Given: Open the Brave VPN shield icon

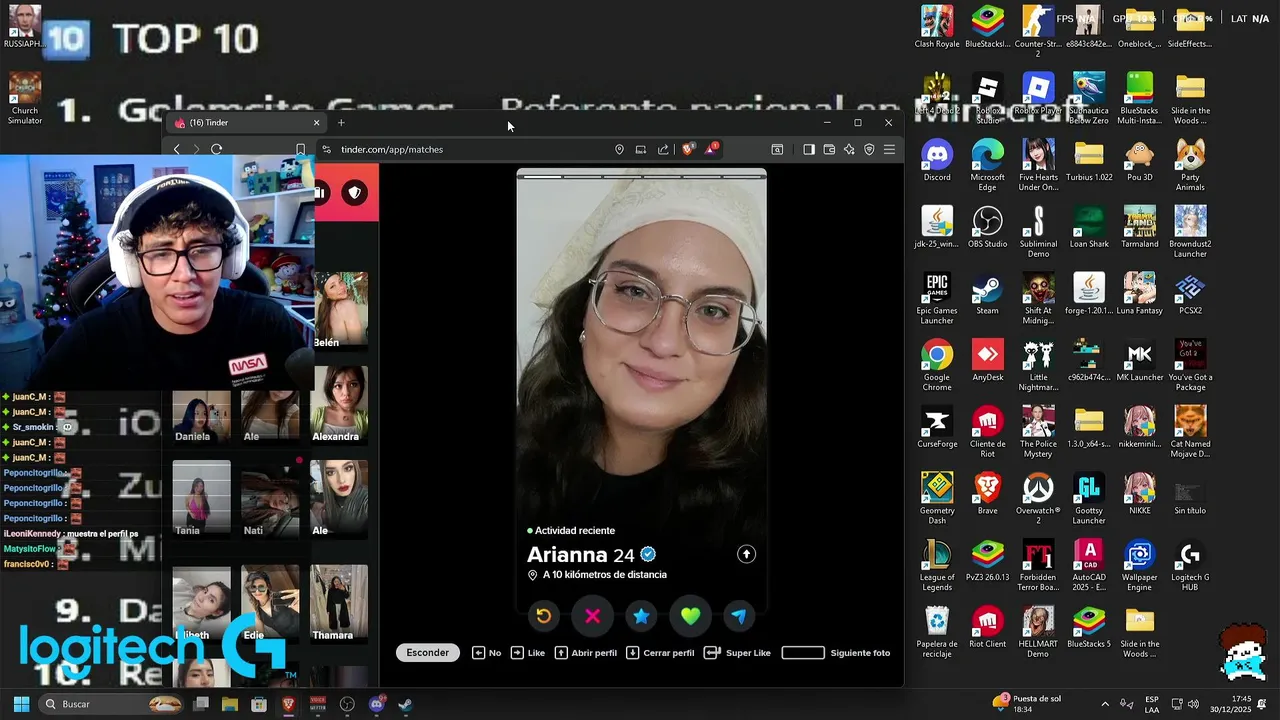Looking at the screenshot, I should (869, 149).
